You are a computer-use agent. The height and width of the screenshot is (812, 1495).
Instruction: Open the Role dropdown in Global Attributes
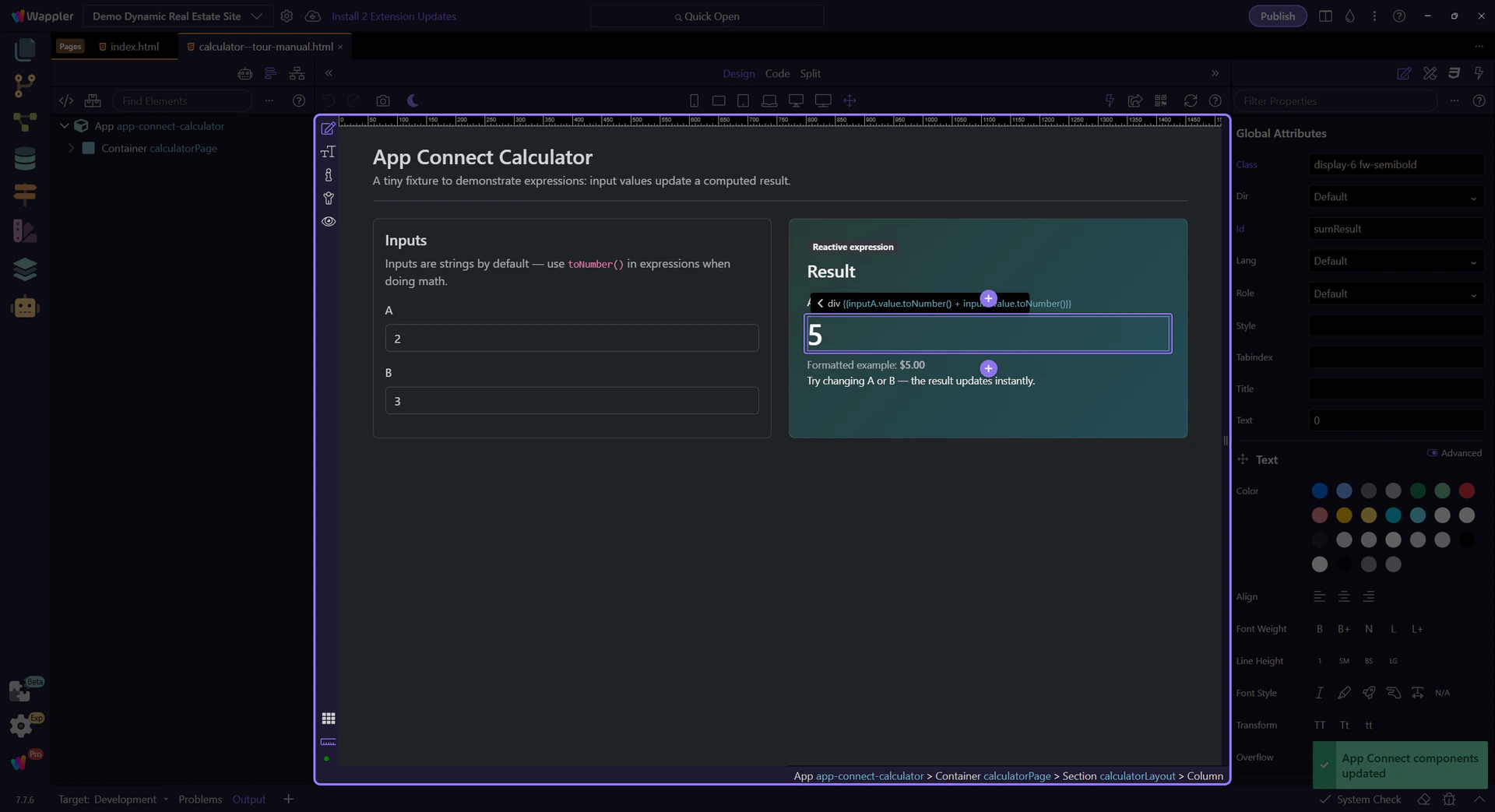point(1395,294)
